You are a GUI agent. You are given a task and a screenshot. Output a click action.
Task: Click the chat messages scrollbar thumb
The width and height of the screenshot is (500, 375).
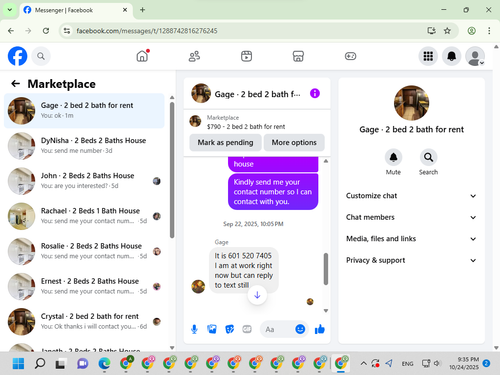pyautogui.click(x=326, y=269)
